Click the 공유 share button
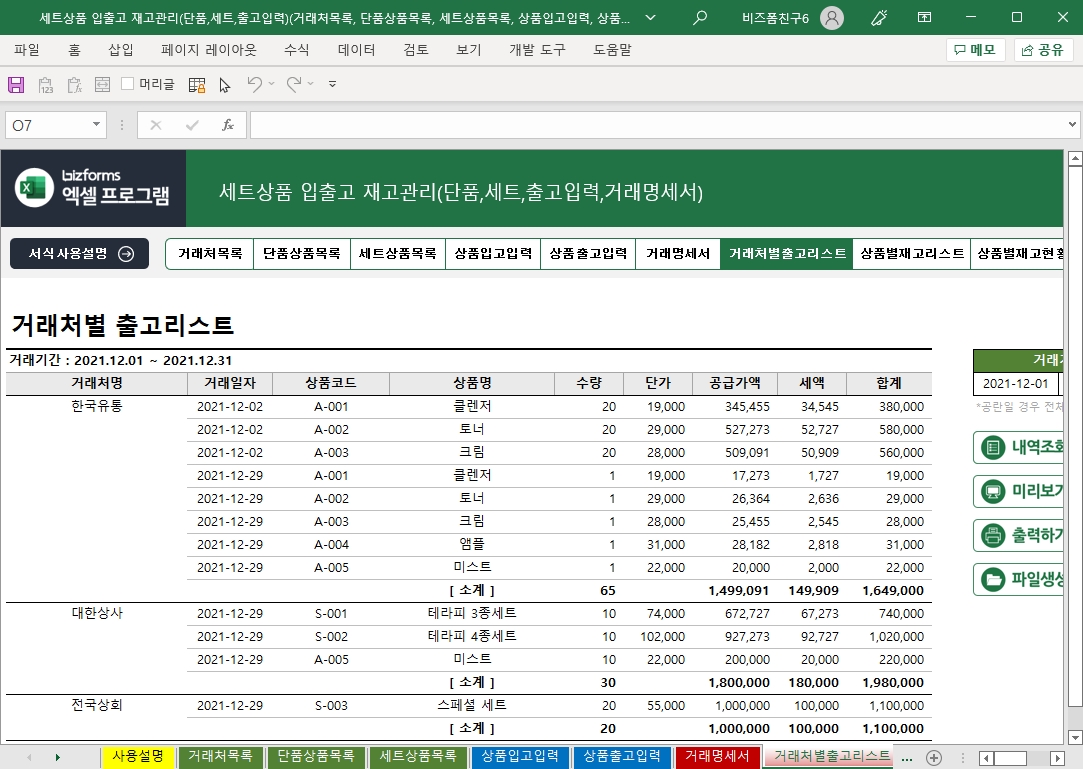This screenshot has height=769, width=1083. click(x=1043, y=49)
